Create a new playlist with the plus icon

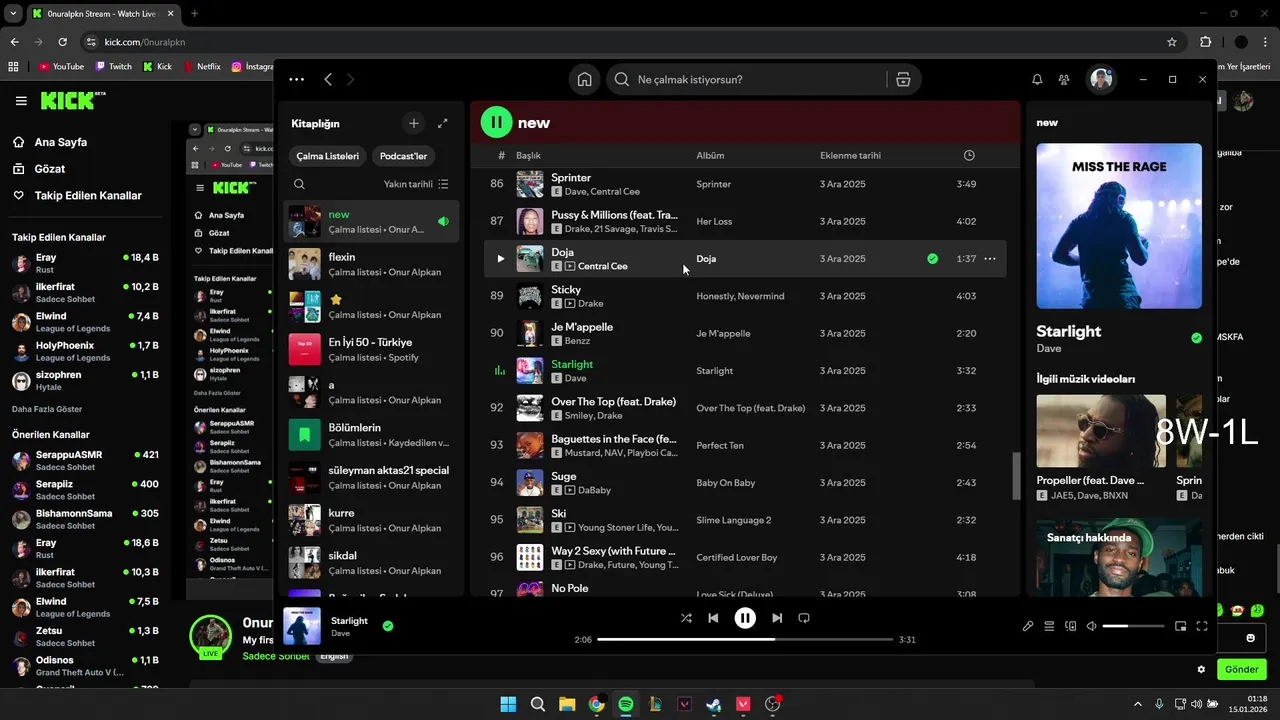click(x=414, y=123)
